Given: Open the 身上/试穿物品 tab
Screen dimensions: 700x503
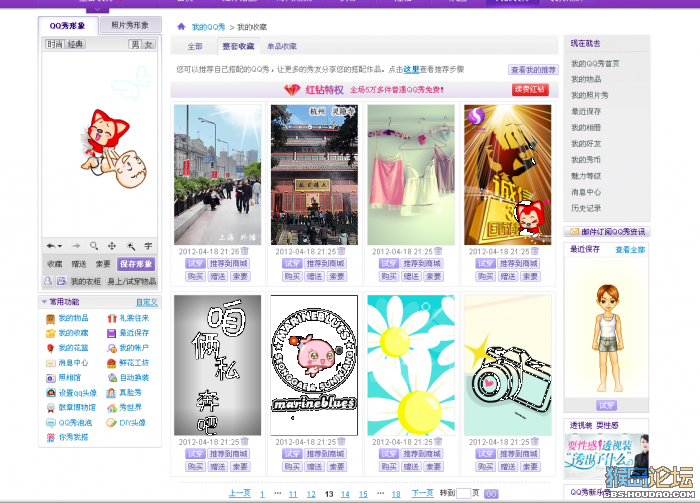Looking at the screenshot, I should 132,281.
